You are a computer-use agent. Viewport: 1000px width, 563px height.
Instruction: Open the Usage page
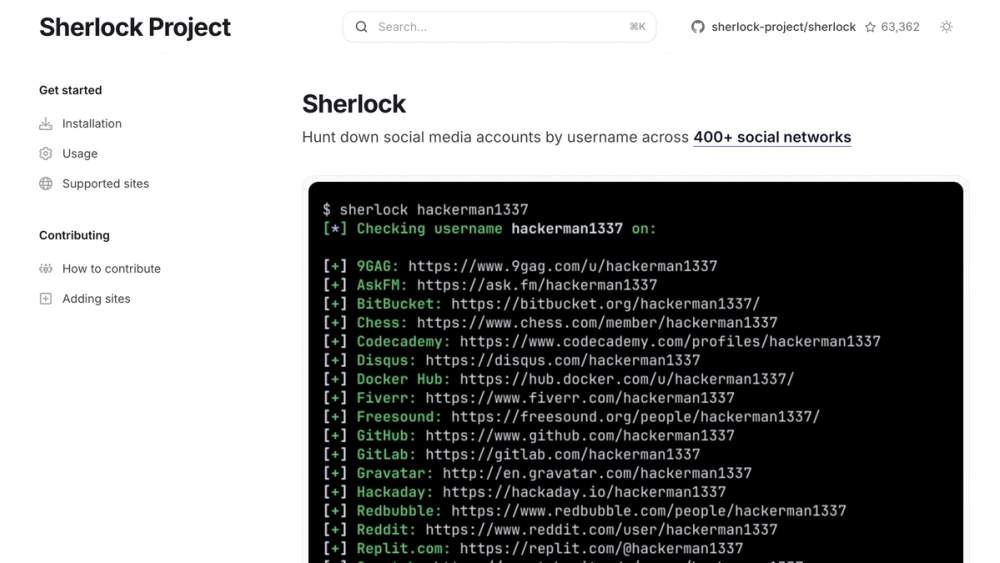pos(80,154)
